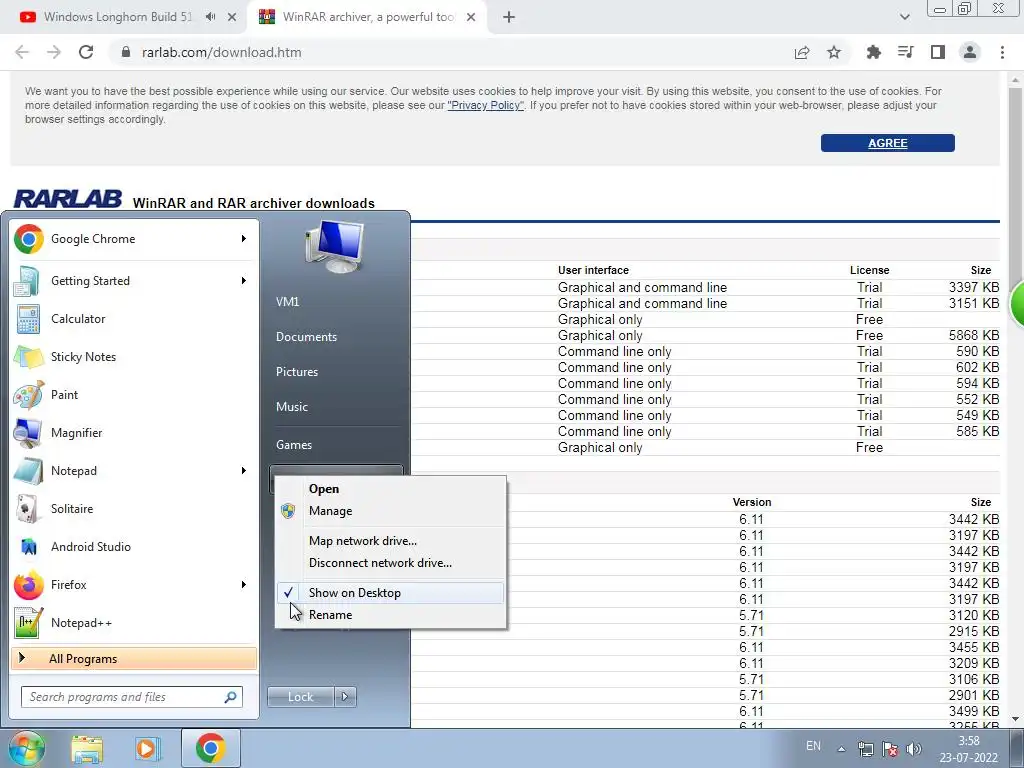This screenshot has height=768, width=1024.
Task: Click the Lock button
Action: point(301,697)
